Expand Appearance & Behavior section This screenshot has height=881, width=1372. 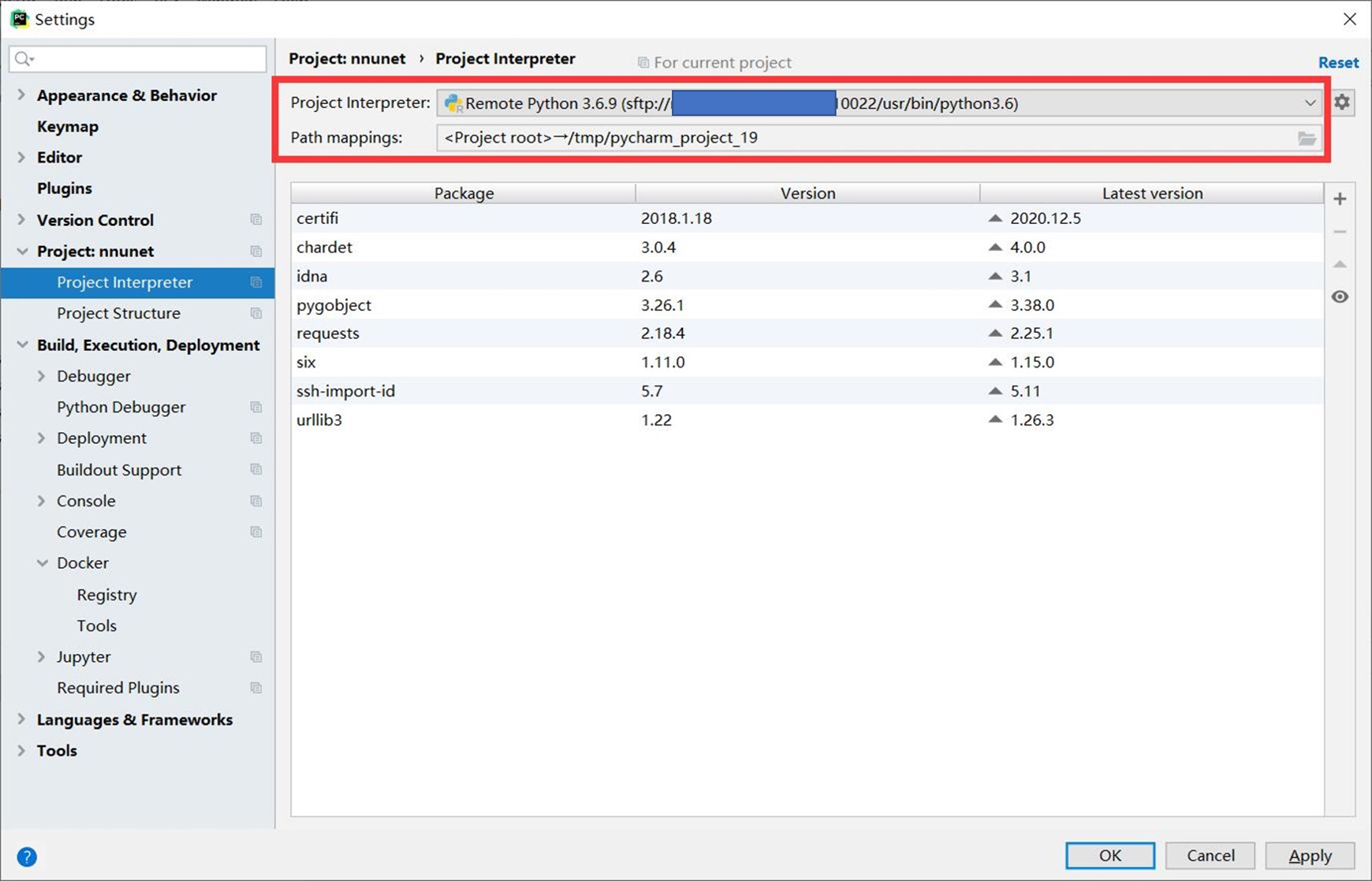[x=21, y=95]
